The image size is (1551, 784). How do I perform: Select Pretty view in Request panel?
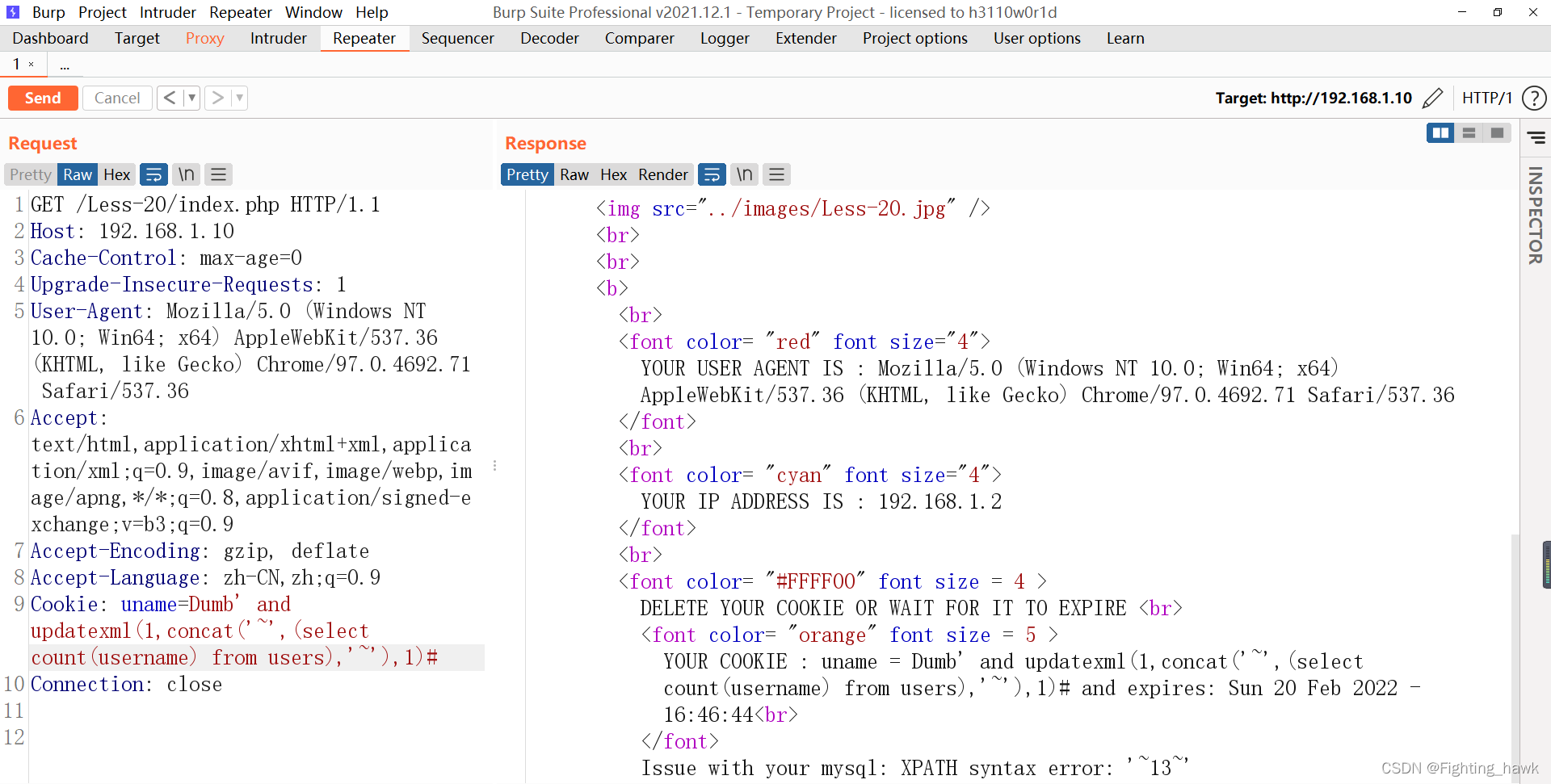[31, 174]
